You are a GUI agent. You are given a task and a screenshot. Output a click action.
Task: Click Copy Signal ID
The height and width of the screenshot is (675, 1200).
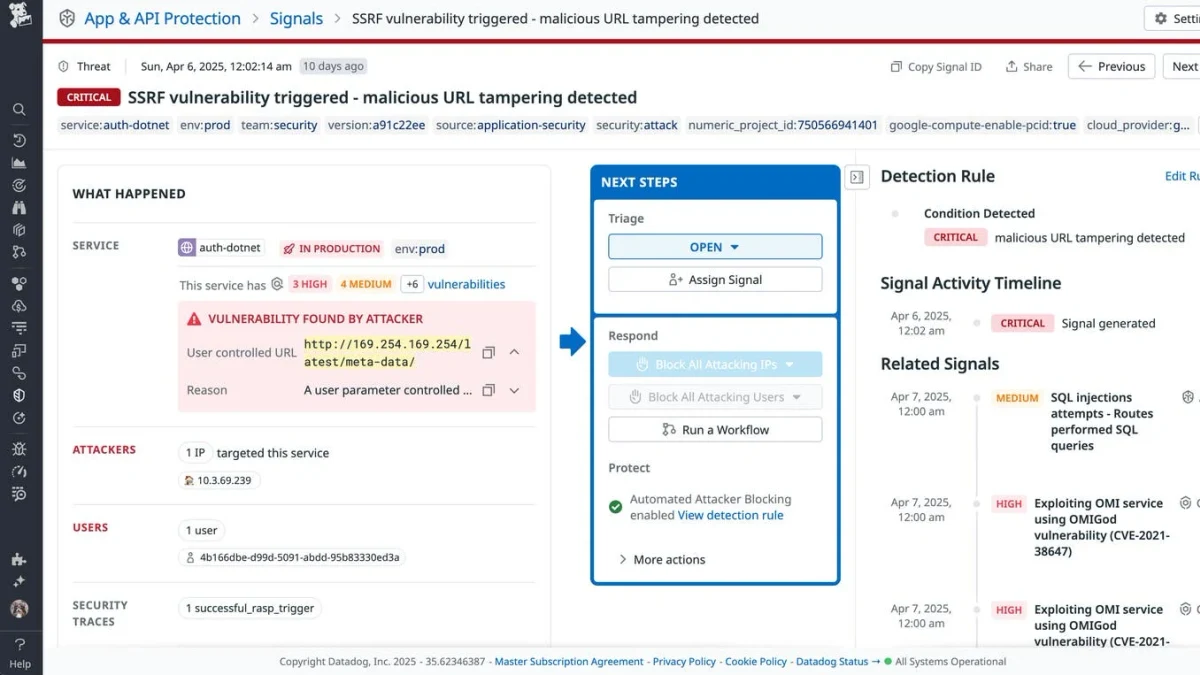pyautogui.click(x=936, y=67)
